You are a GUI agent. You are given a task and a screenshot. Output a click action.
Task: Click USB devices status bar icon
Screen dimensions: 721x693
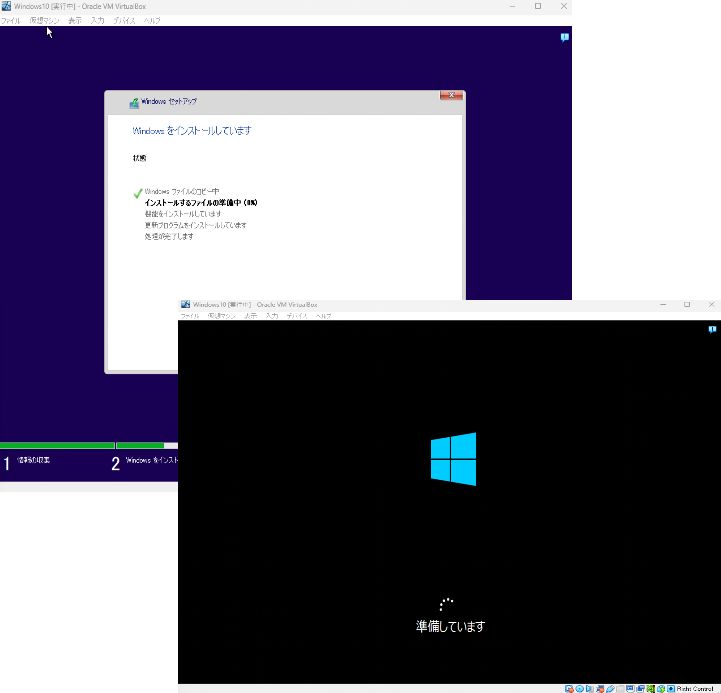[610, 688]
